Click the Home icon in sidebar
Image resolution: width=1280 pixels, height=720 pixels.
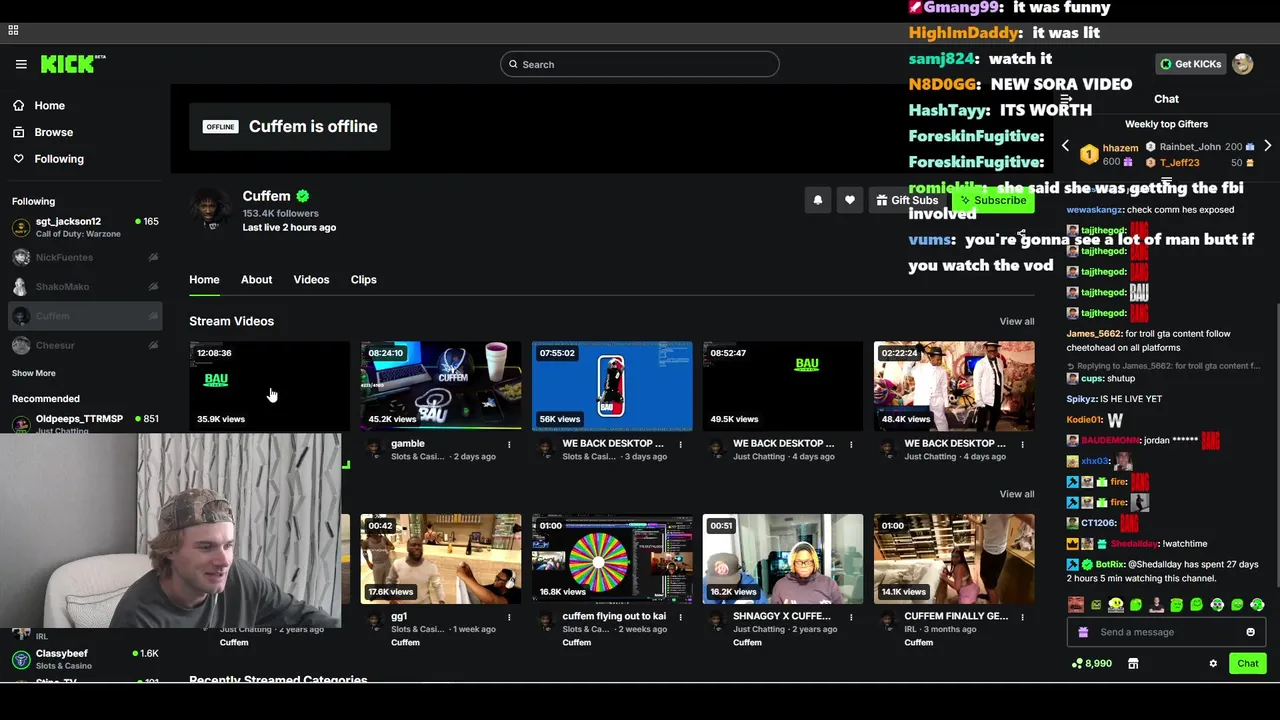[18, 105]
